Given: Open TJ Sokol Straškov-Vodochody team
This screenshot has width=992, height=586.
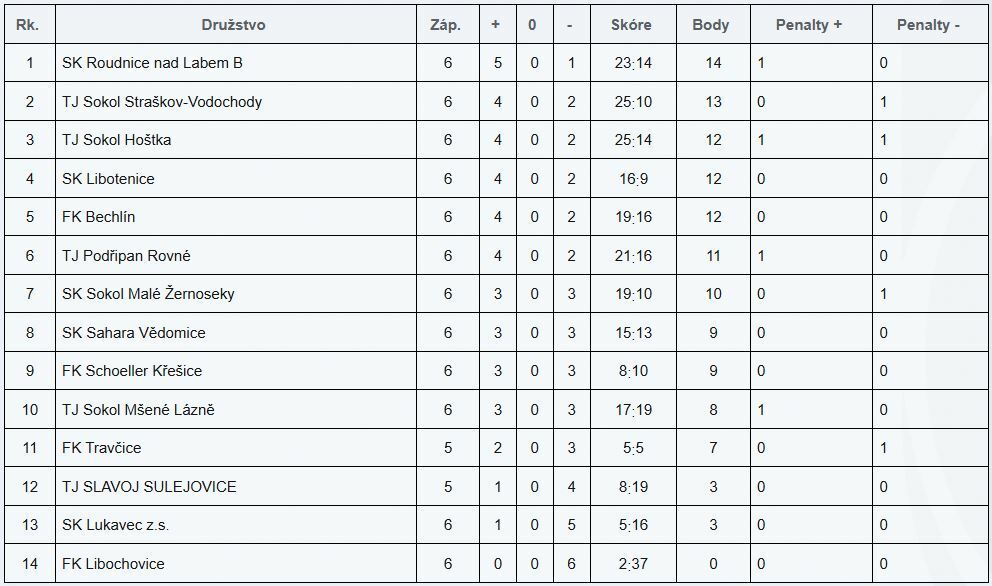Looking at the screenshot, I should [162, 102].
